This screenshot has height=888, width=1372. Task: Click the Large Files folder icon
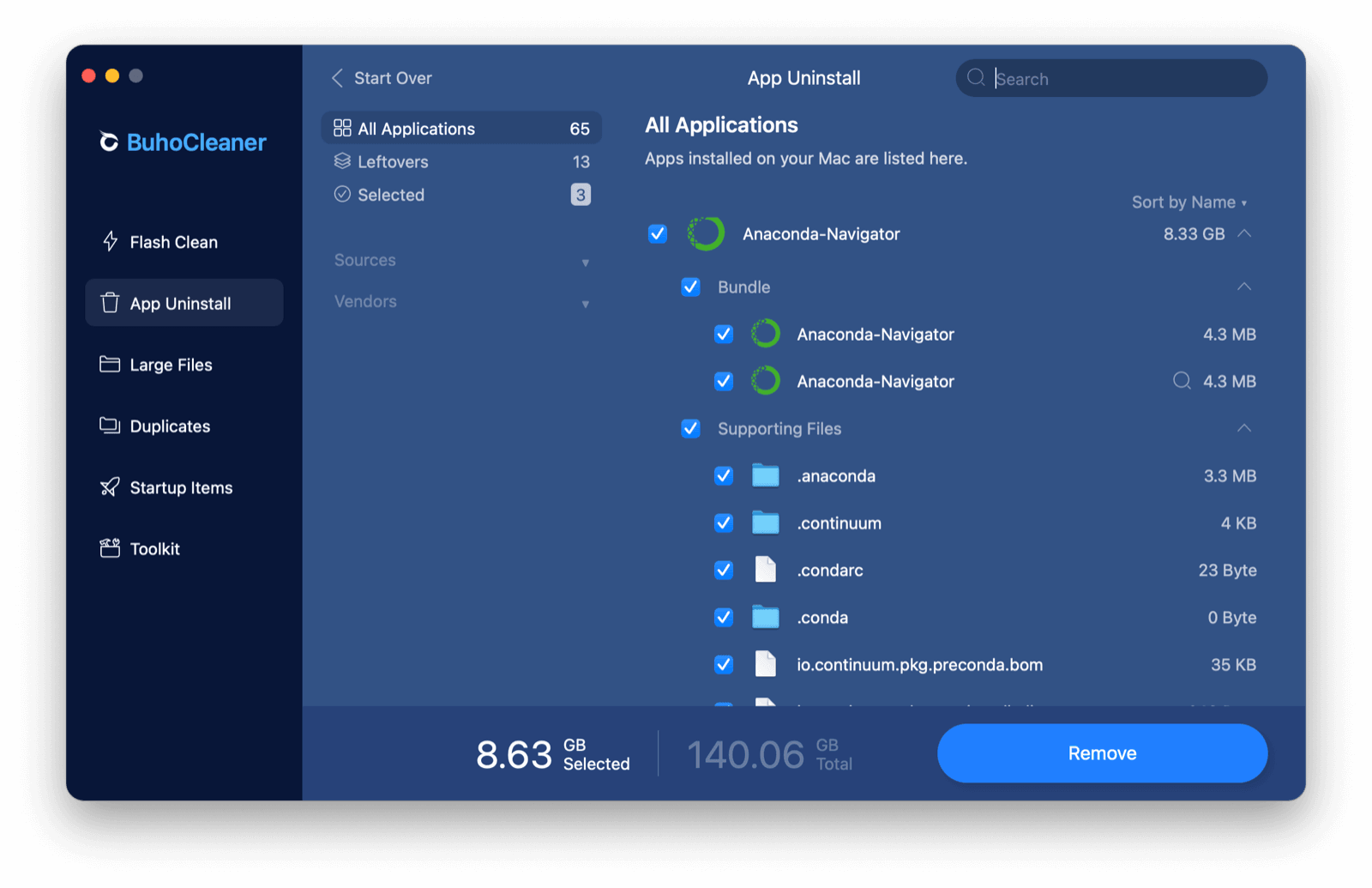[x=110, y=365]
